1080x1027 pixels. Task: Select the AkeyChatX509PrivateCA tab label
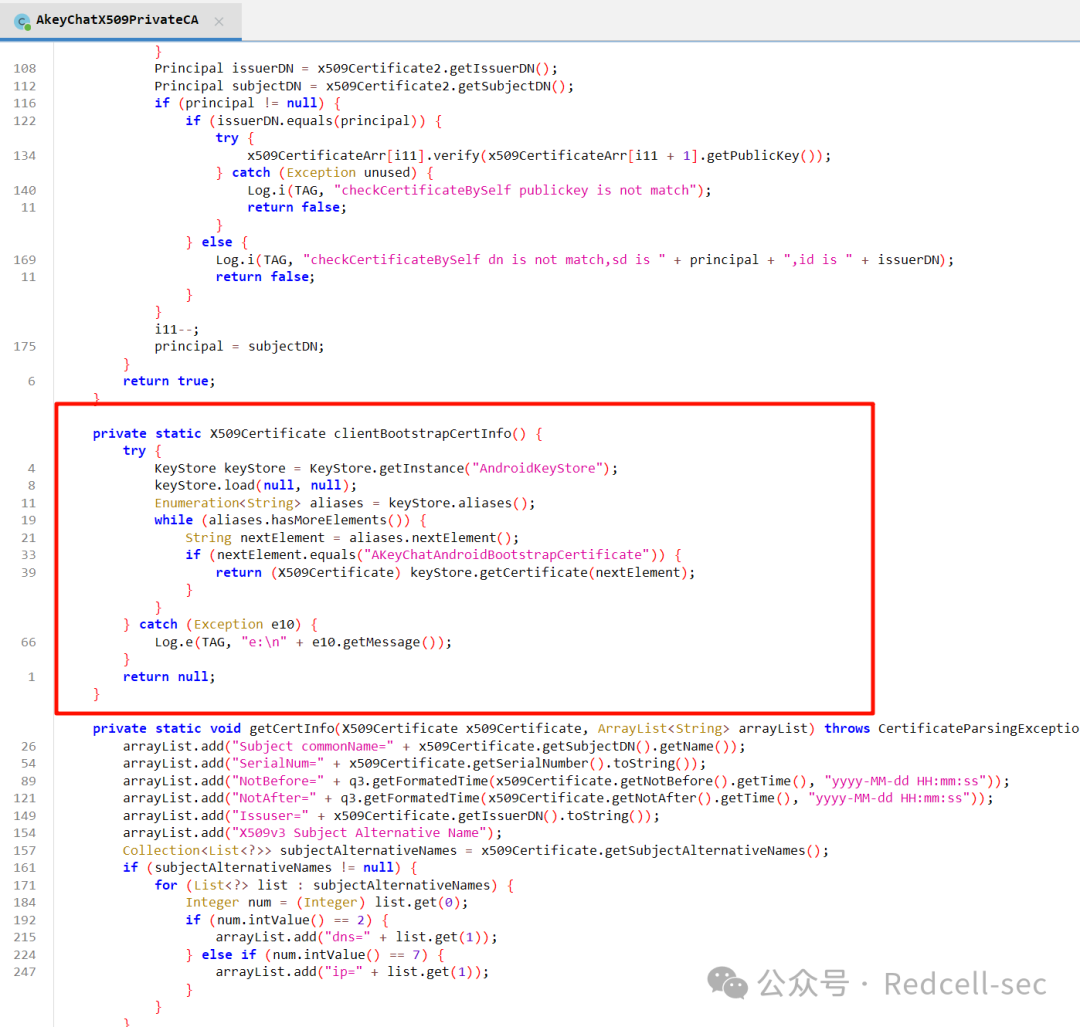(118, 21)
